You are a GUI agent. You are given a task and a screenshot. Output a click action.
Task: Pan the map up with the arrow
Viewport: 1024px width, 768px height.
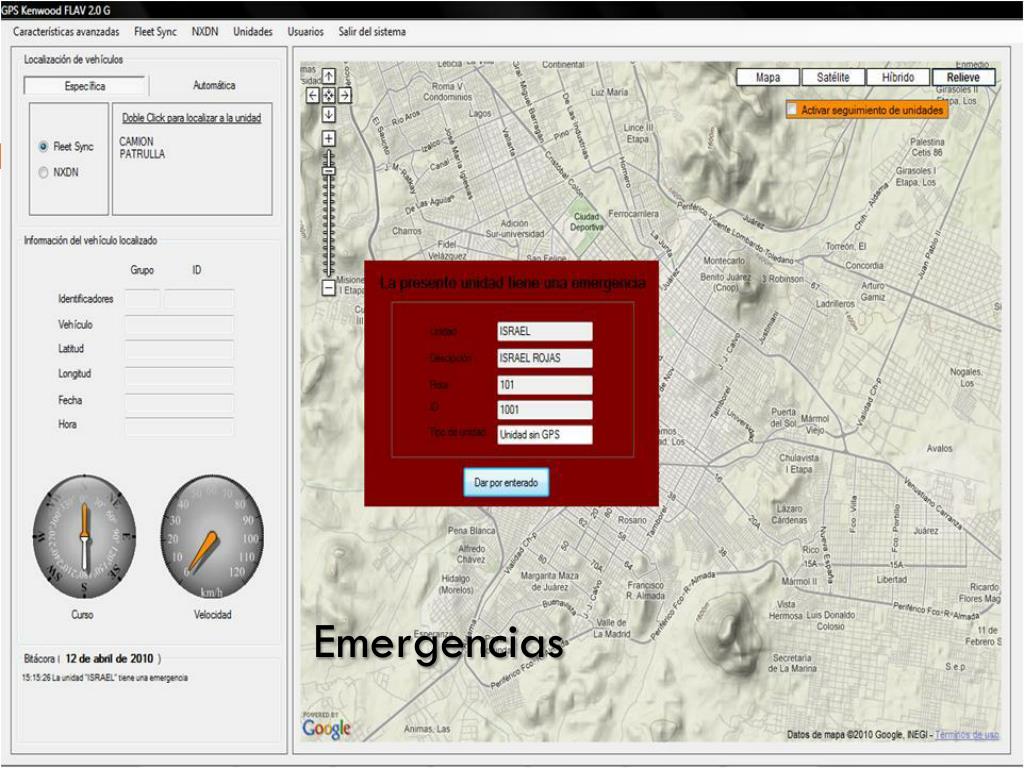click(x=328, y=76)
